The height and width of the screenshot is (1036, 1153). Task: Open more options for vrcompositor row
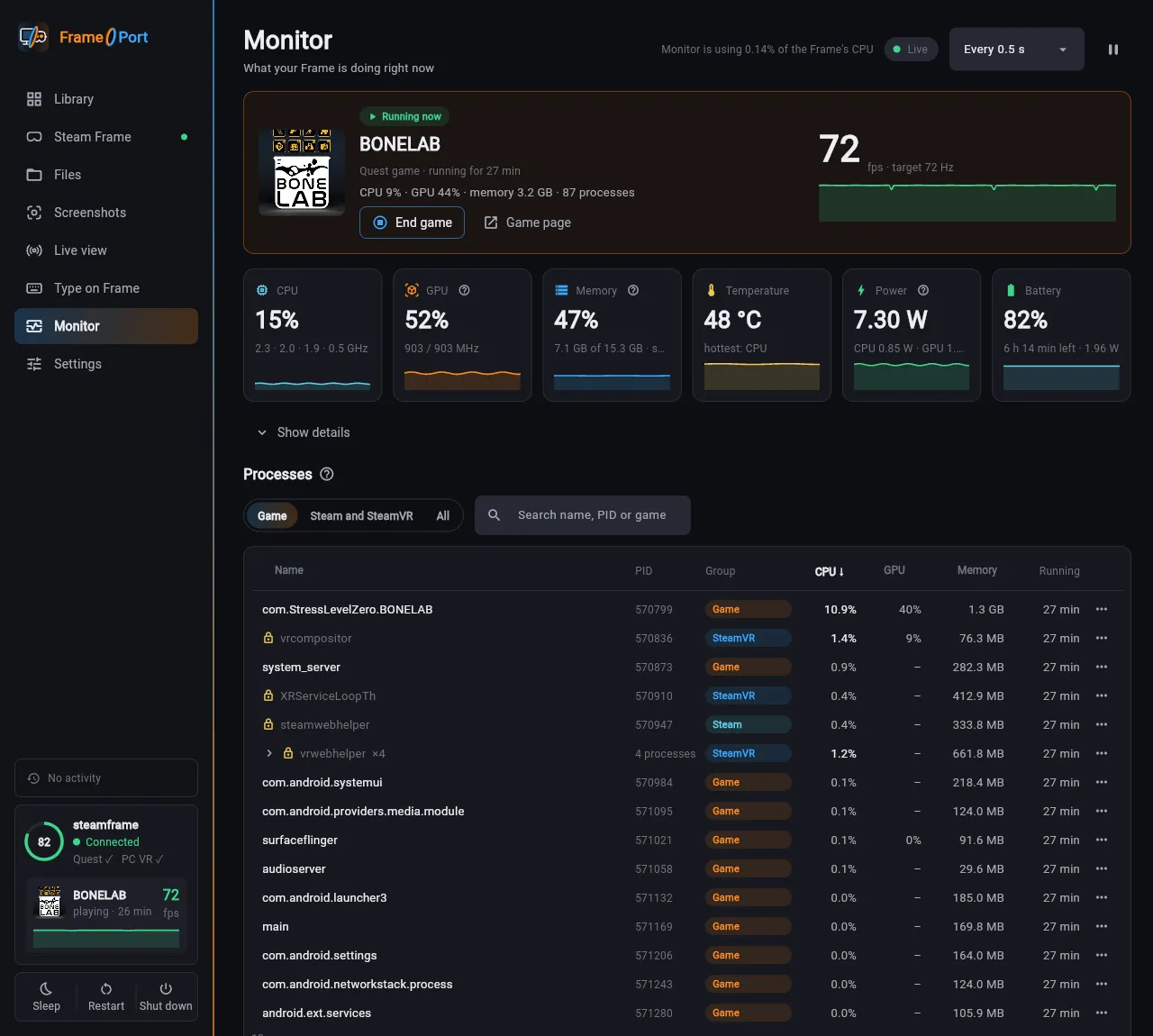click(x=1102, y=639)
